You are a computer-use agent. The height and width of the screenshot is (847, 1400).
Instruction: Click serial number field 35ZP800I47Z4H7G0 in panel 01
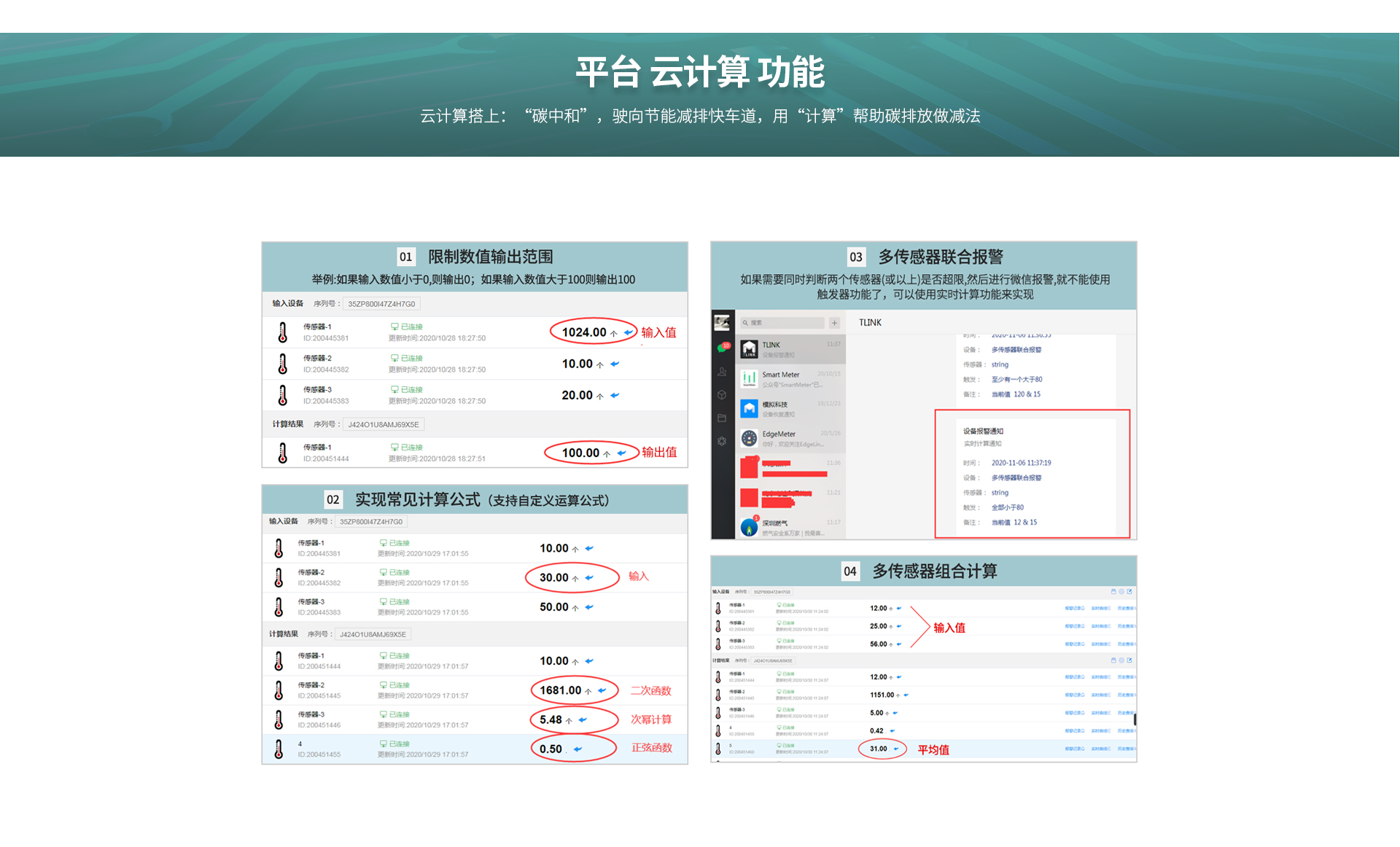click(x=381, y=304)
